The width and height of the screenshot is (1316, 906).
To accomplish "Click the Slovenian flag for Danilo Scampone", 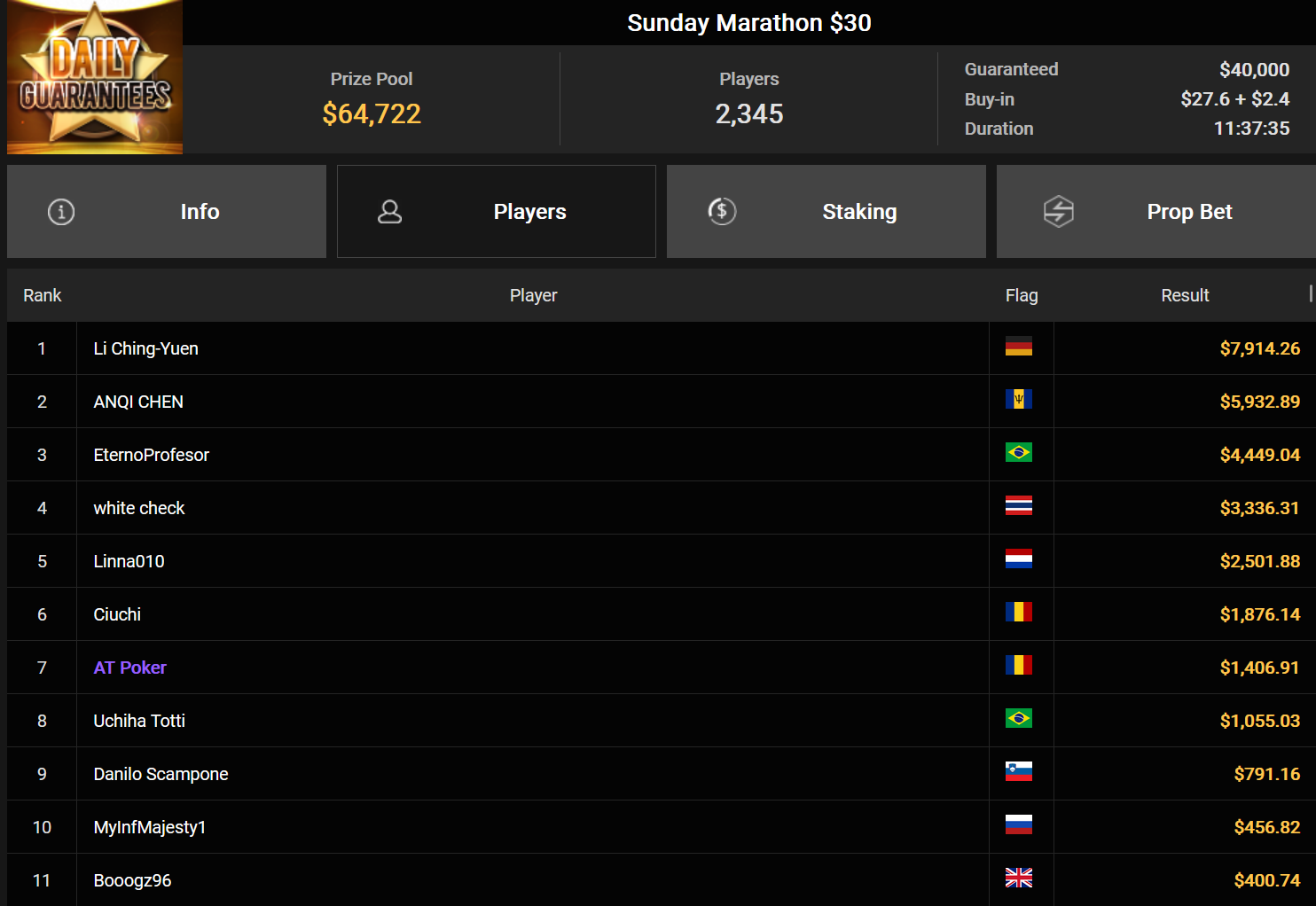I will pos(1019,772).
